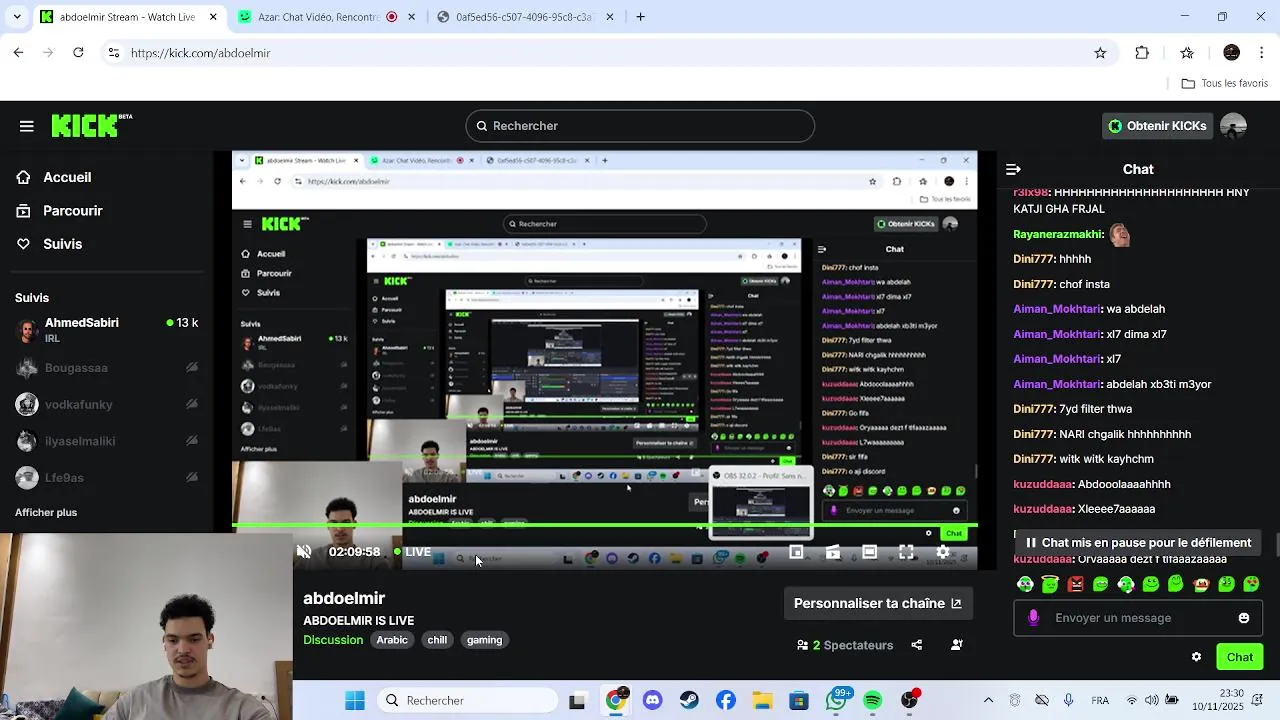Select the gaming tag
Screen dimensions: 1280x720
[x=484, y=640]
